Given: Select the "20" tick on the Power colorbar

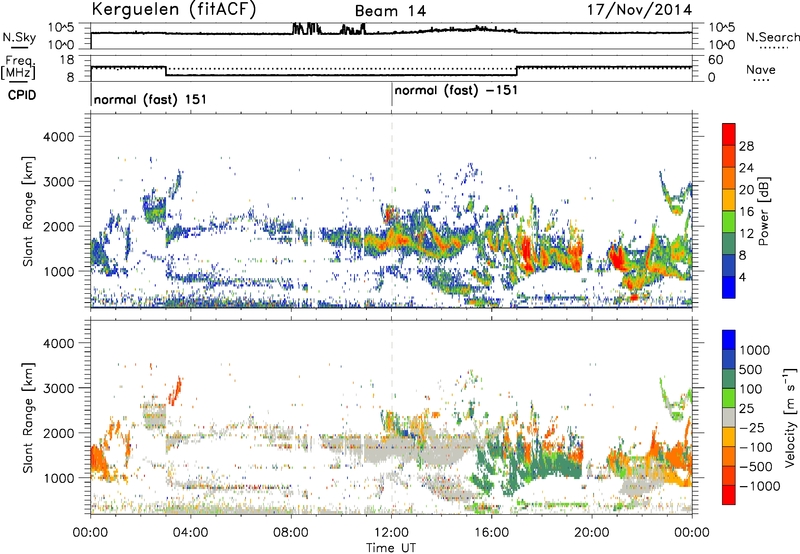Looking at the screenshot, I should tap(746, 190).
